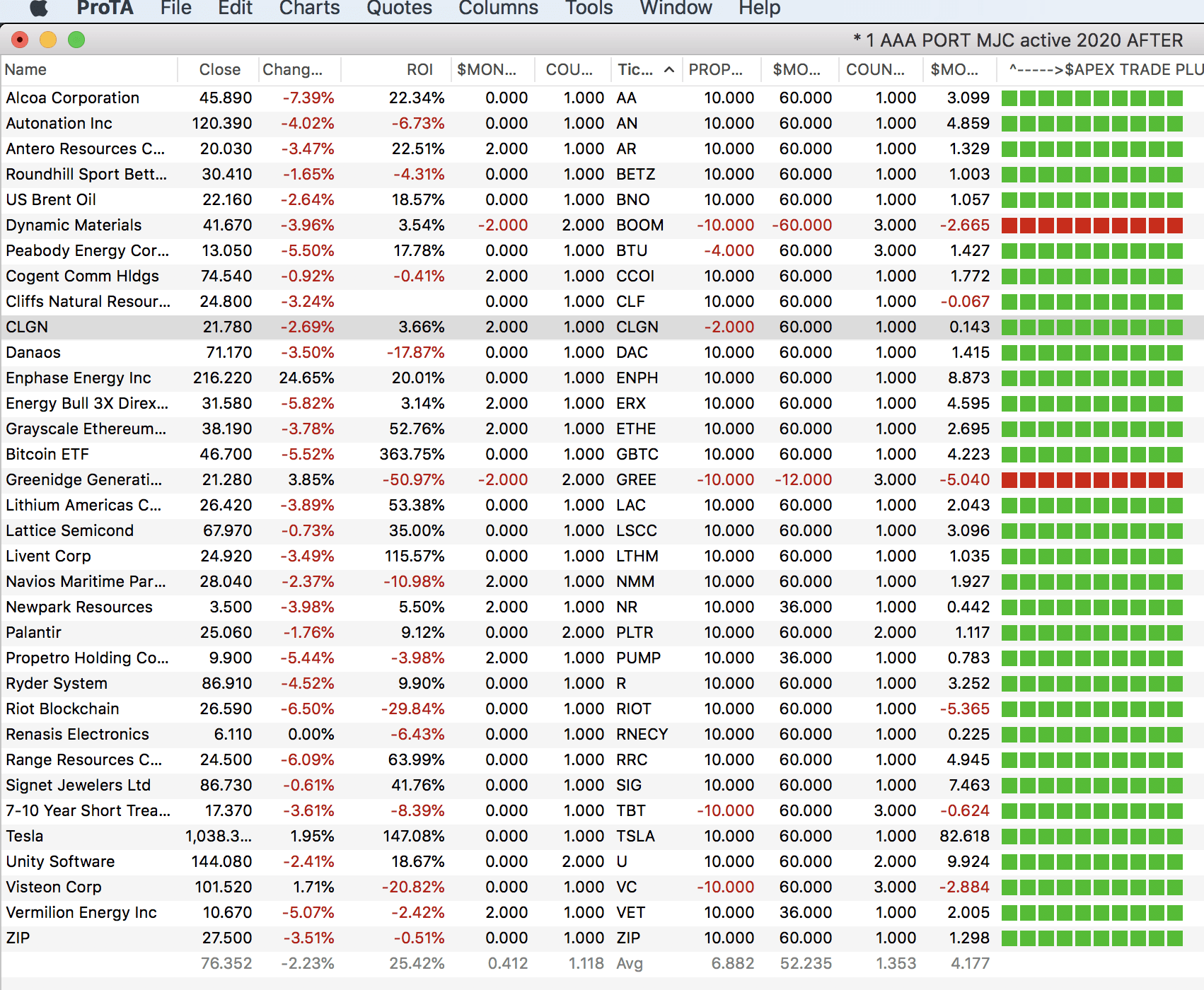Click the BOOM ticker cell

click(x=639, y=226)
